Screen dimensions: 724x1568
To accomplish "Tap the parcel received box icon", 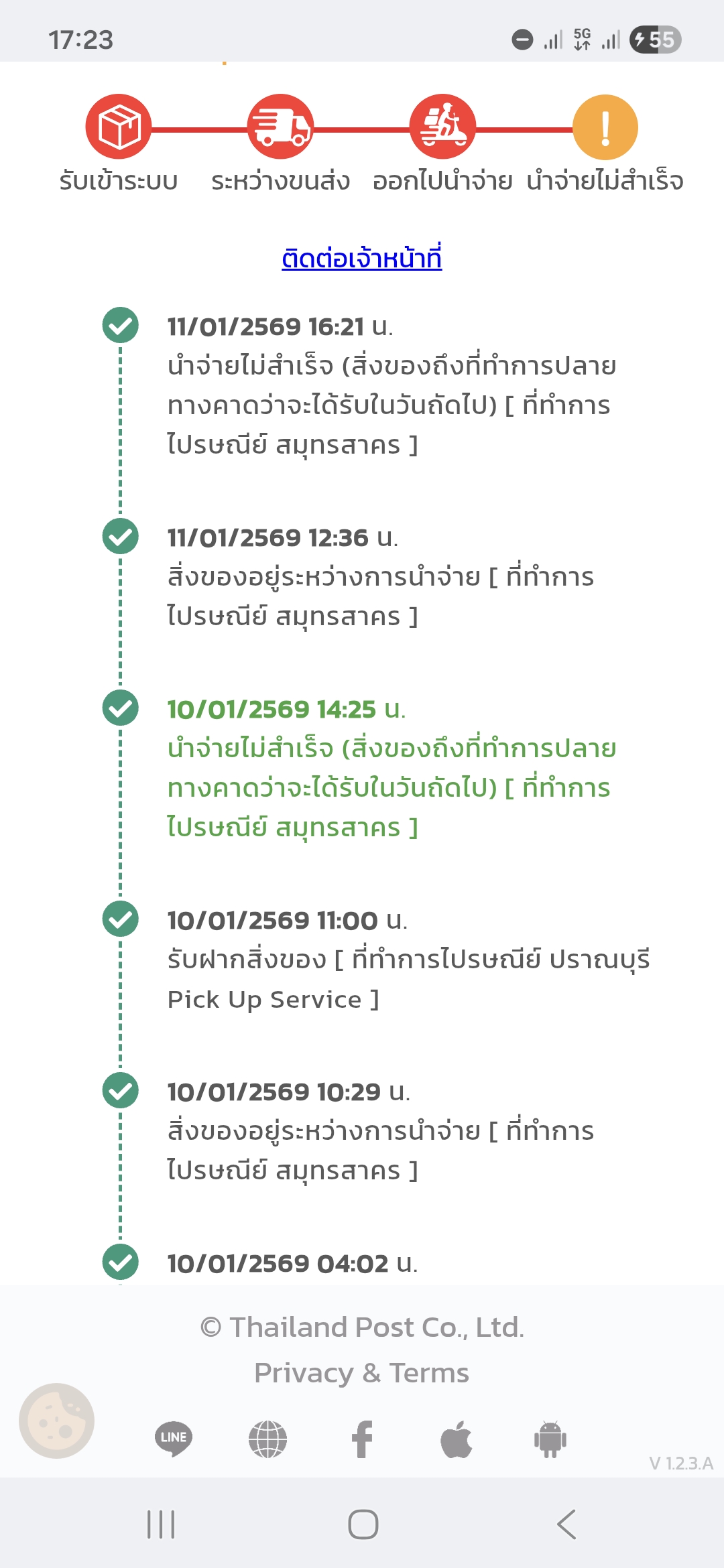I will [119, 127].
